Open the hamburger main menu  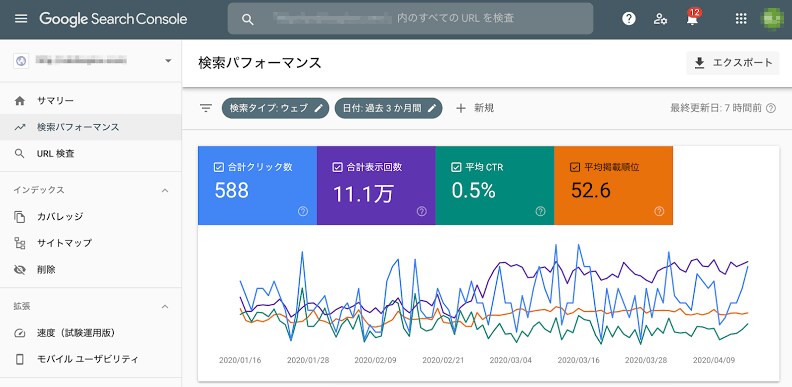(x=21, y=19)
